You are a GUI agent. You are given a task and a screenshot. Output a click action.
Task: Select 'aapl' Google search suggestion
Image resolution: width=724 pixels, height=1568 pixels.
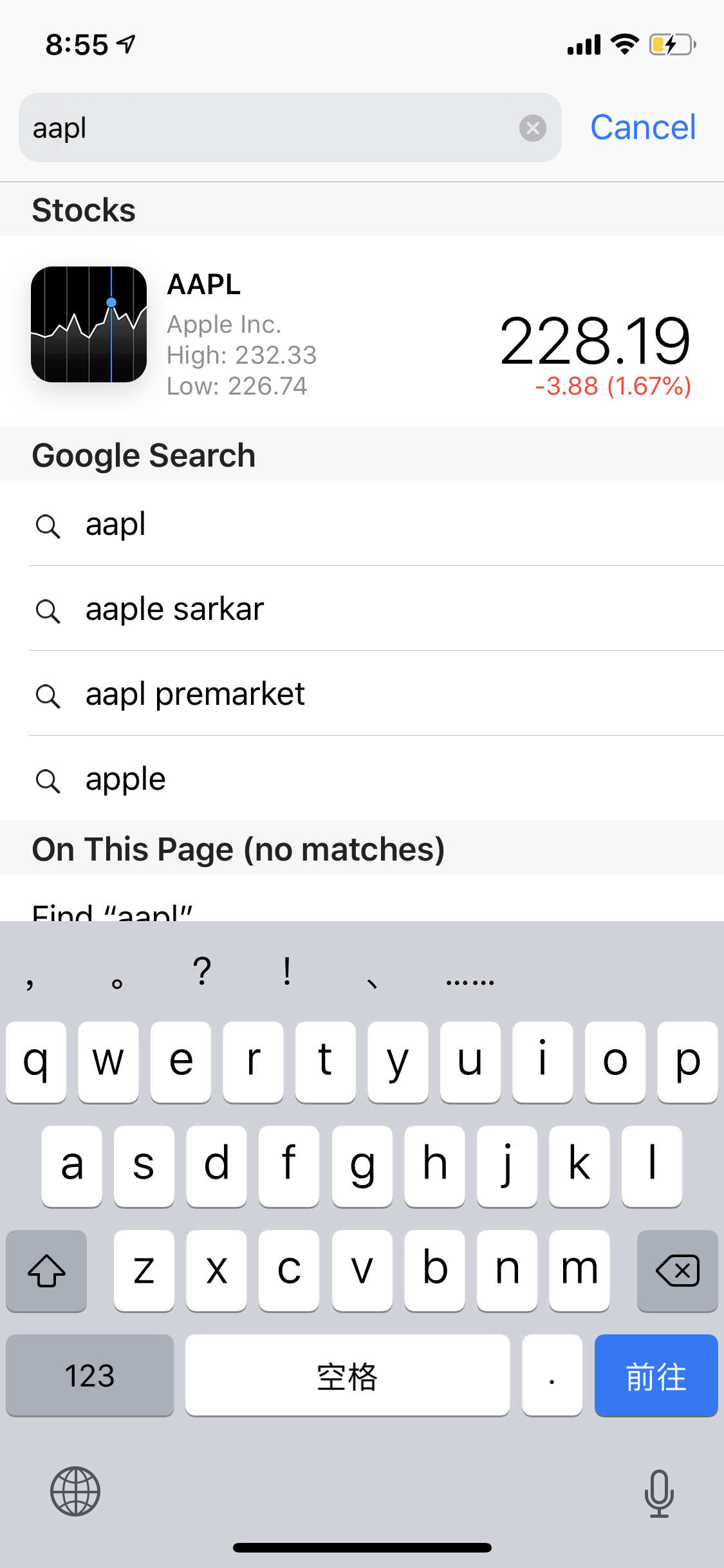[116, 524]
